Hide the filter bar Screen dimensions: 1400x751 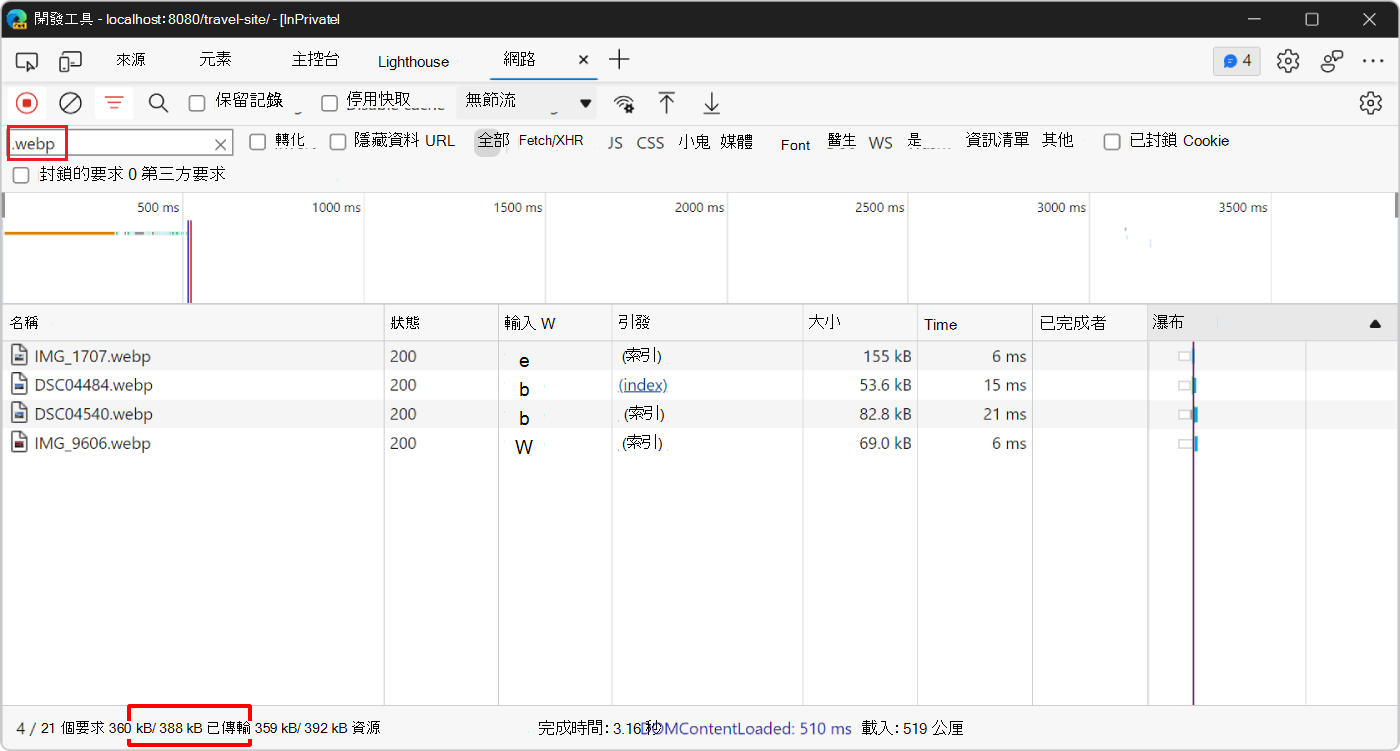click(113, 103)
